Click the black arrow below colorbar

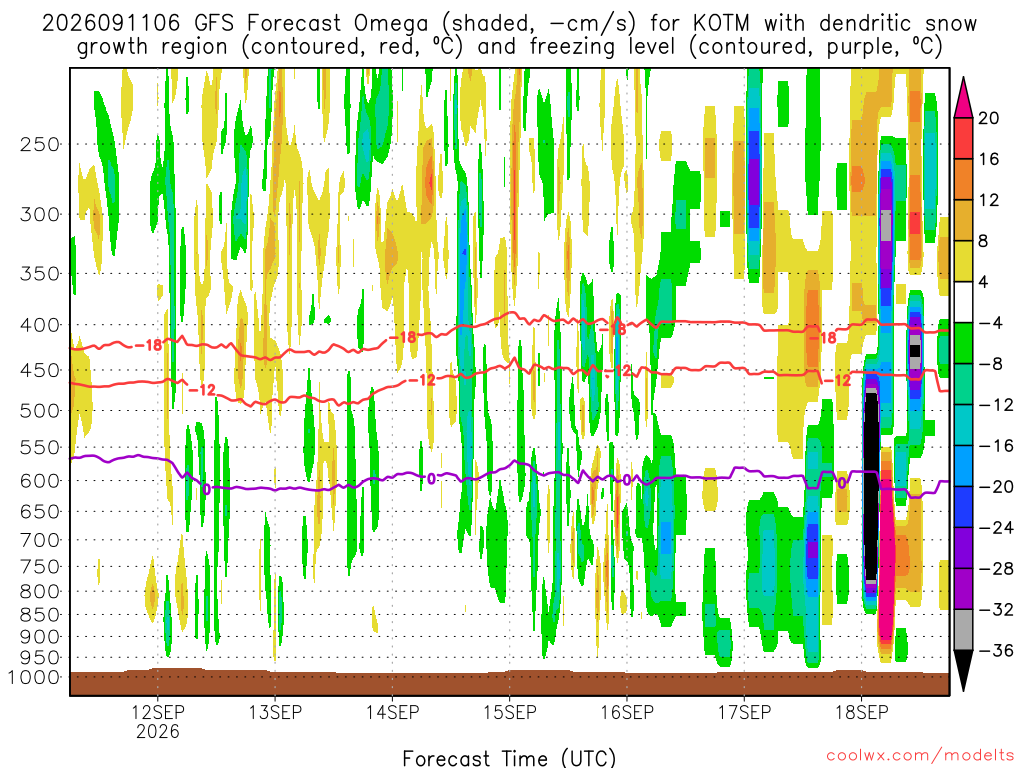coord(963,671)
